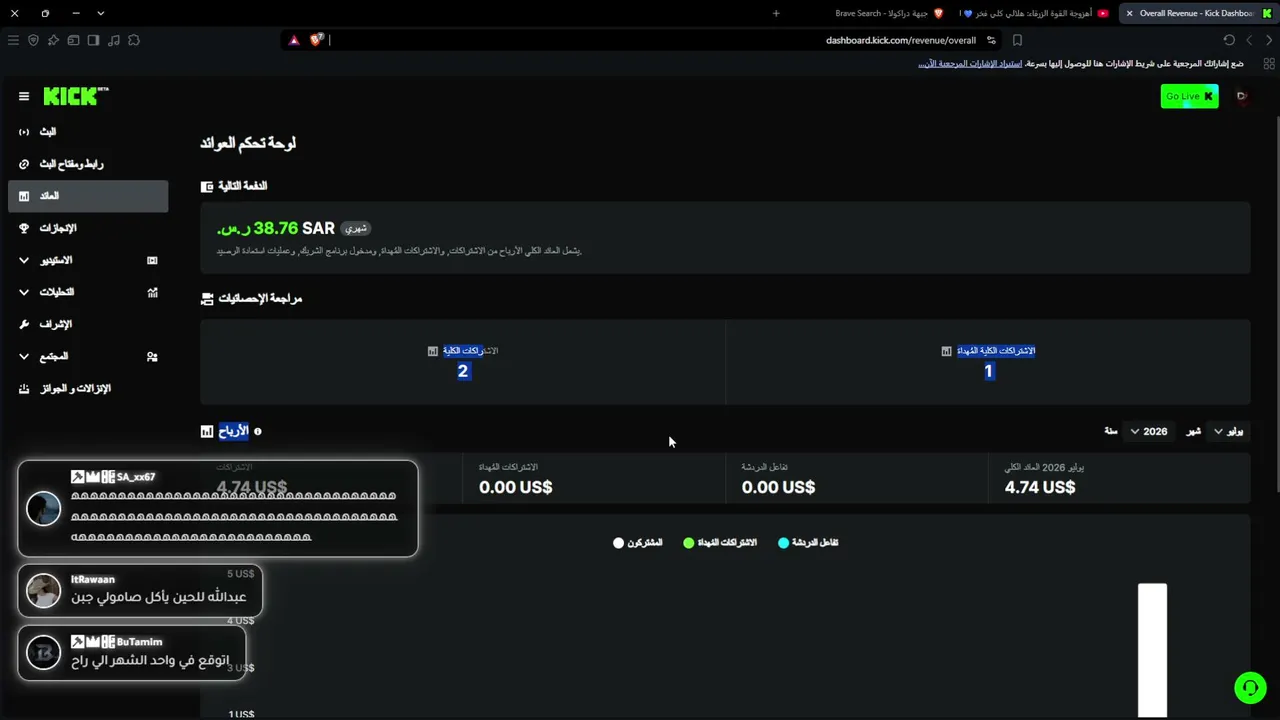Select العائد in the sidebar
Image resolution: width=1280 pixels, height=720 pixels.
coord(88,196)
